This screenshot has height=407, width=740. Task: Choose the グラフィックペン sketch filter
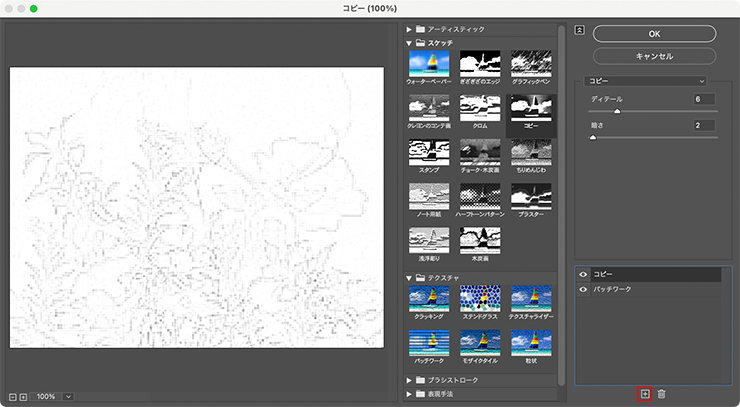[531, 66]
